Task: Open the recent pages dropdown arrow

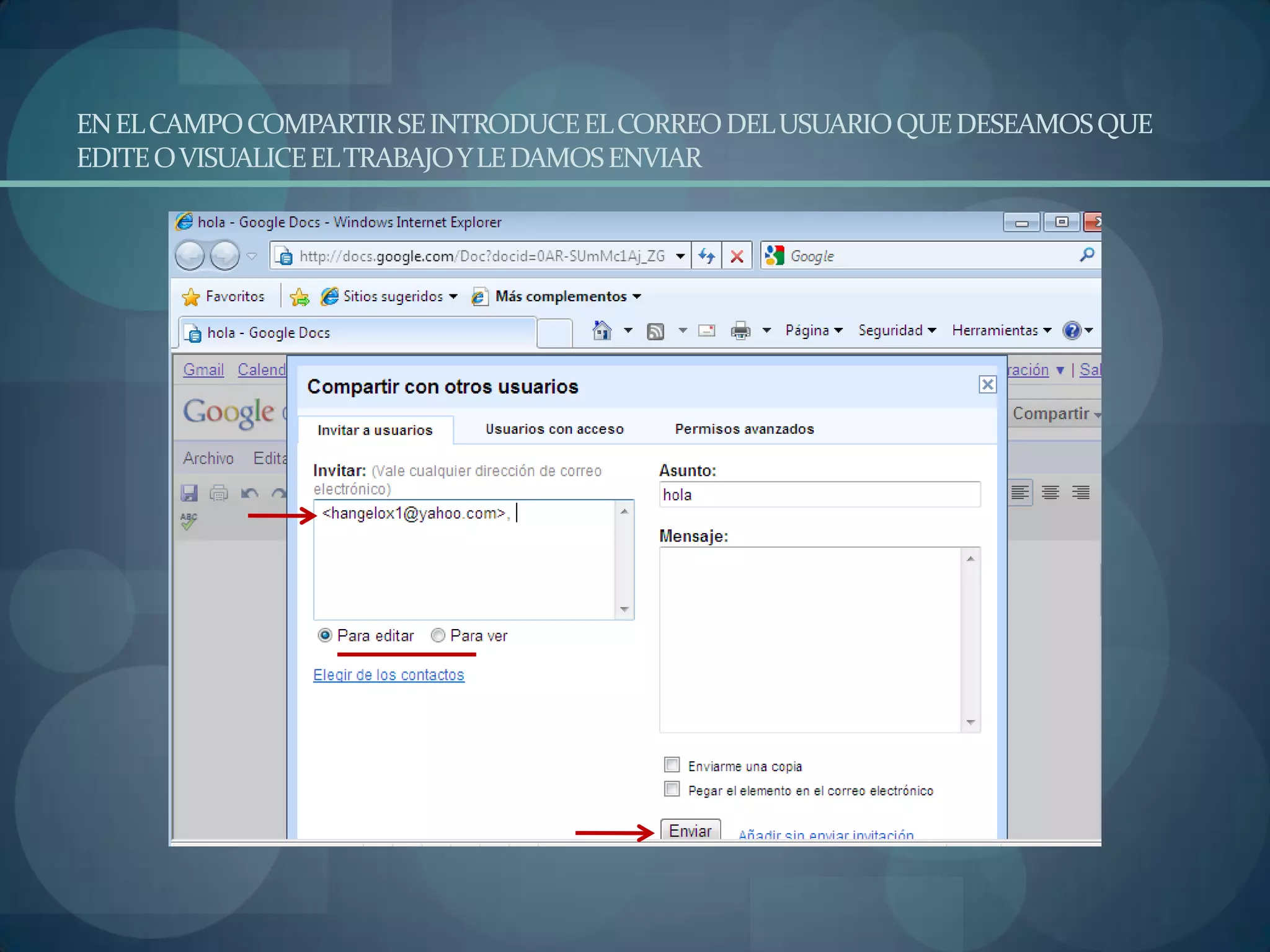Action: pos(252,256)
